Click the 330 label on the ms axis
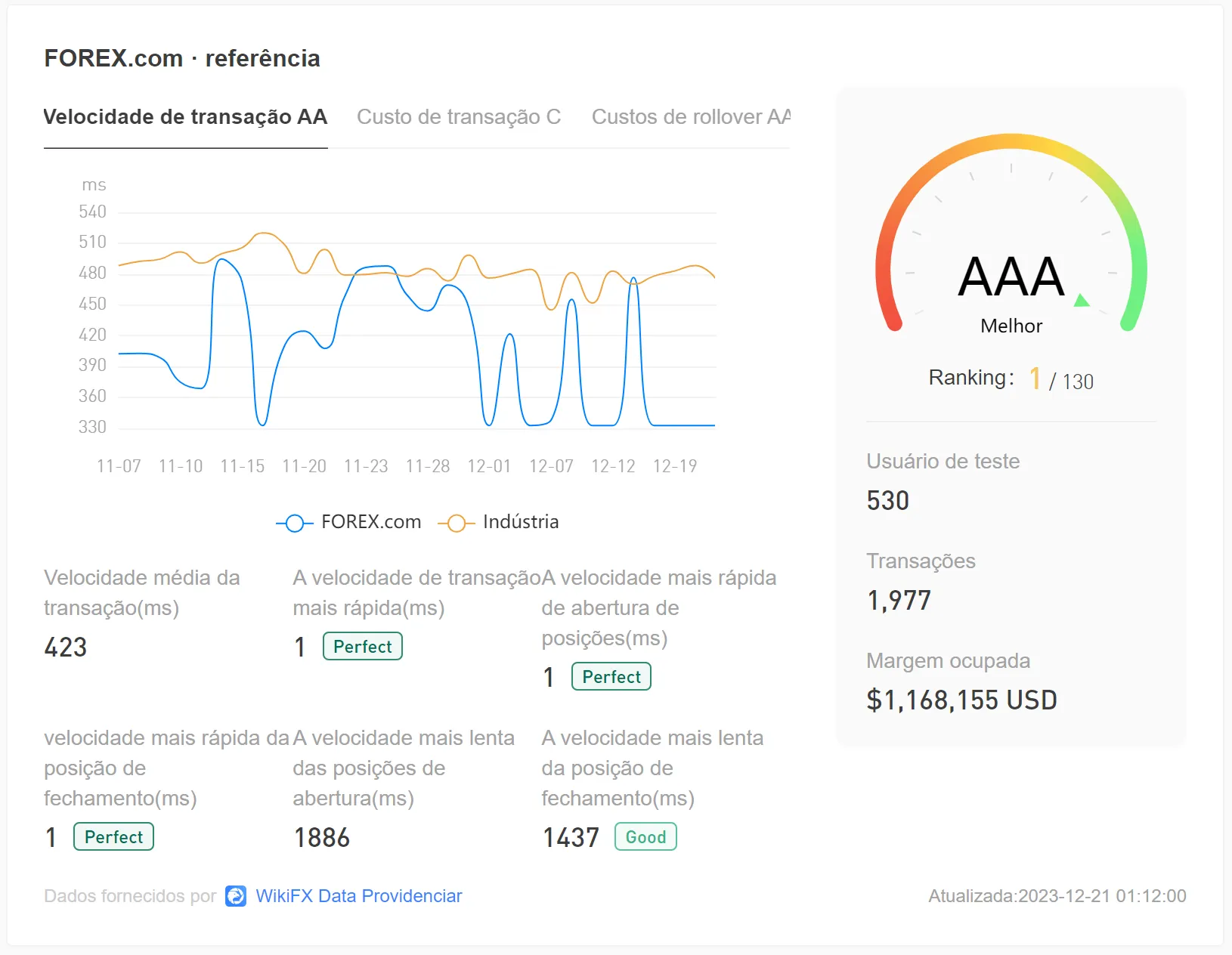This screenshot has width=1232, height=955. pyautogui.click(x=92, y=427)
